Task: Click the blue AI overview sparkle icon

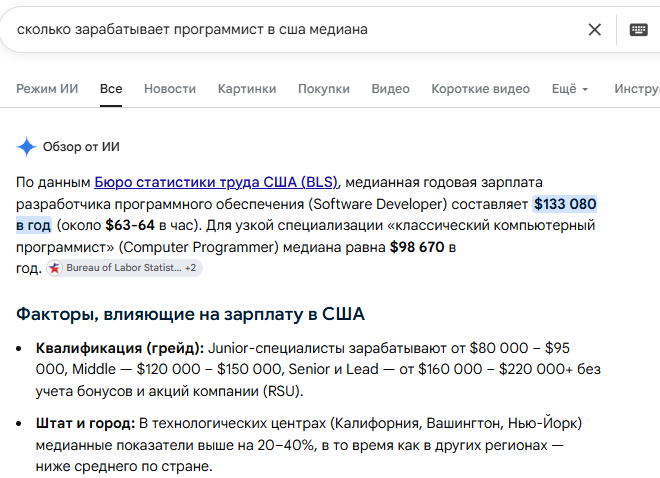Action: [27, 147]
